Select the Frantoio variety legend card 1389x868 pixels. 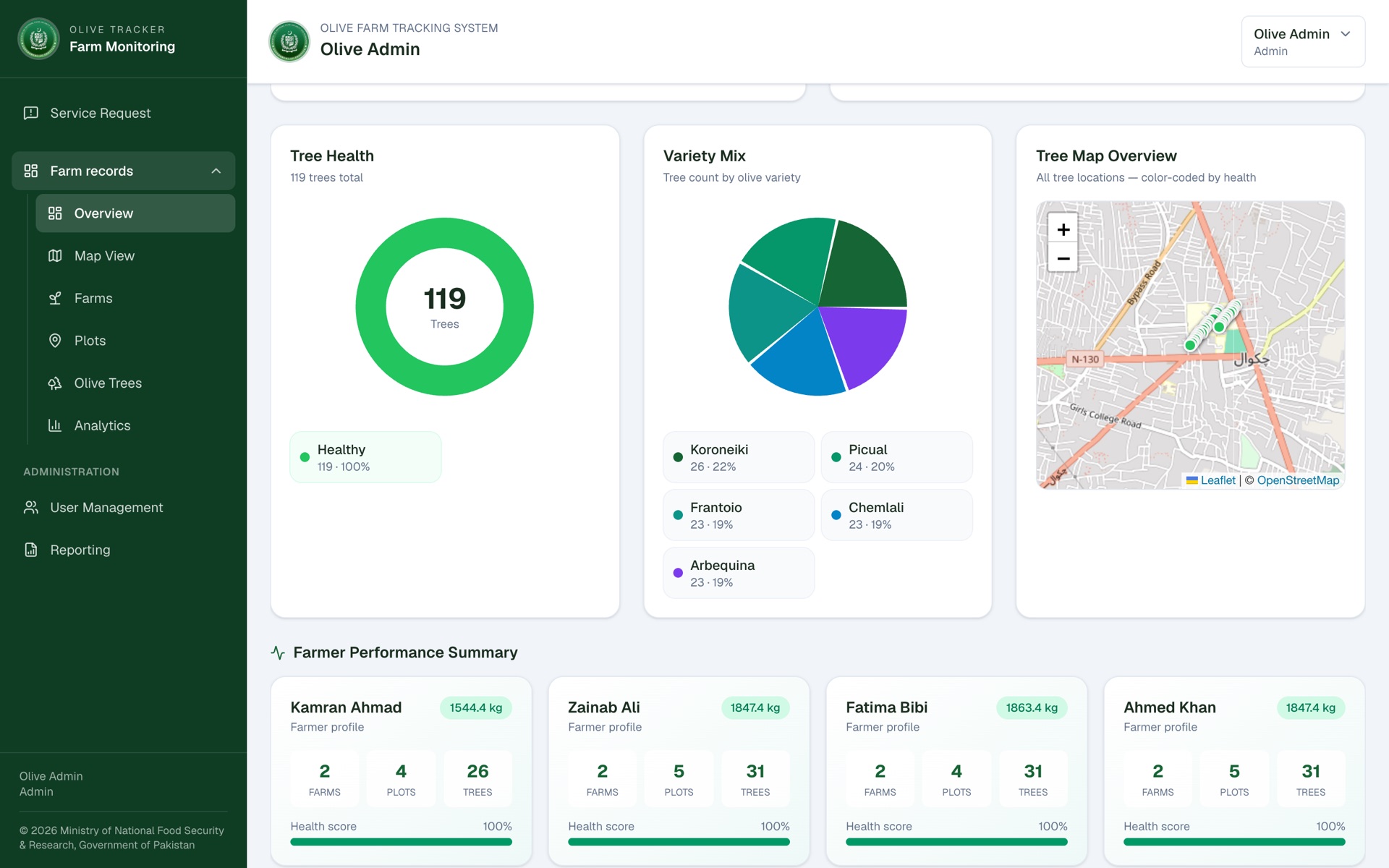(739, 515)
